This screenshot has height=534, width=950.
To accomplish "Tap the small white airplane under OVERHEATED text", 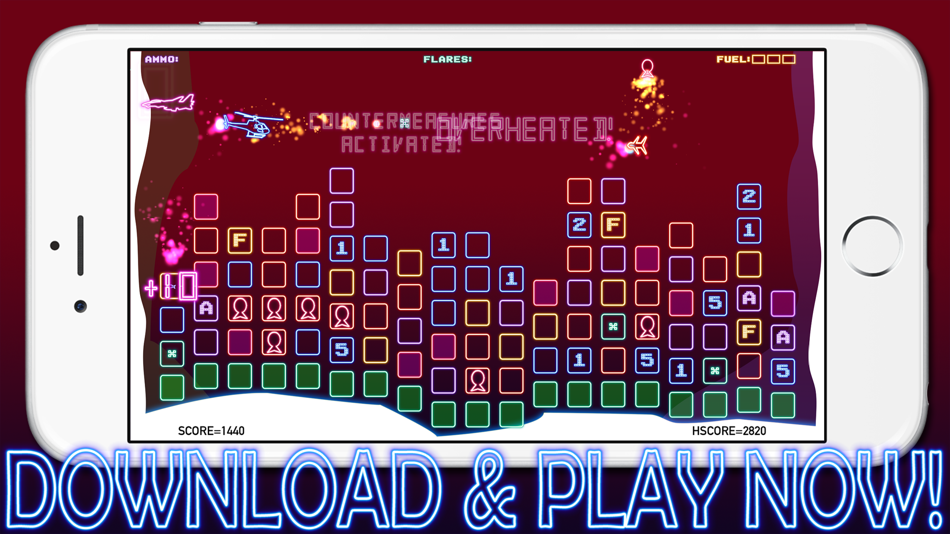I will pos(636,145).
